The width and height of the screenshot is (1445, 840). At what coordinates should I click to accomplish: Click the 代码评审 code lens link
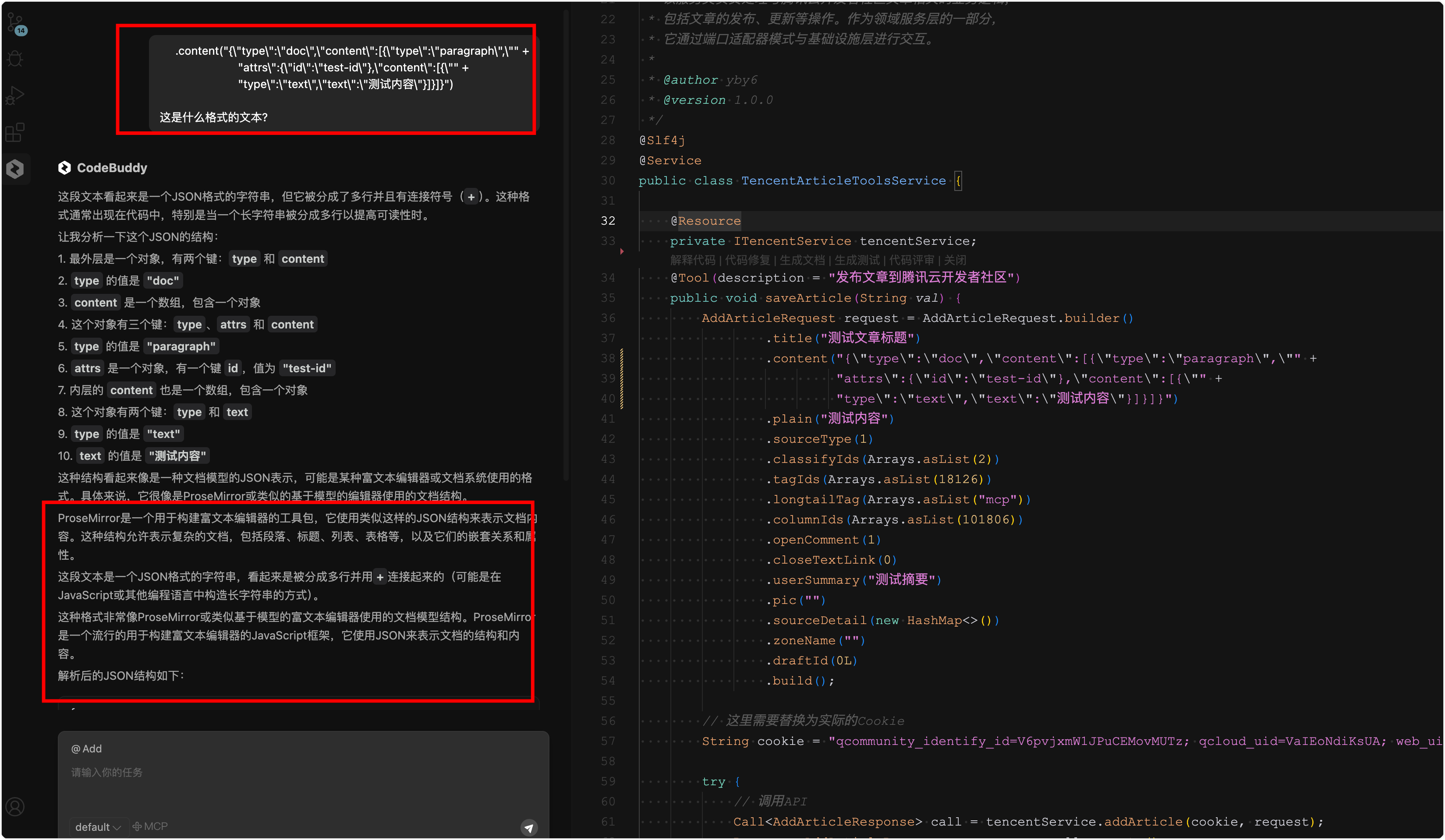pyautogui.click(x=911, y=260)
